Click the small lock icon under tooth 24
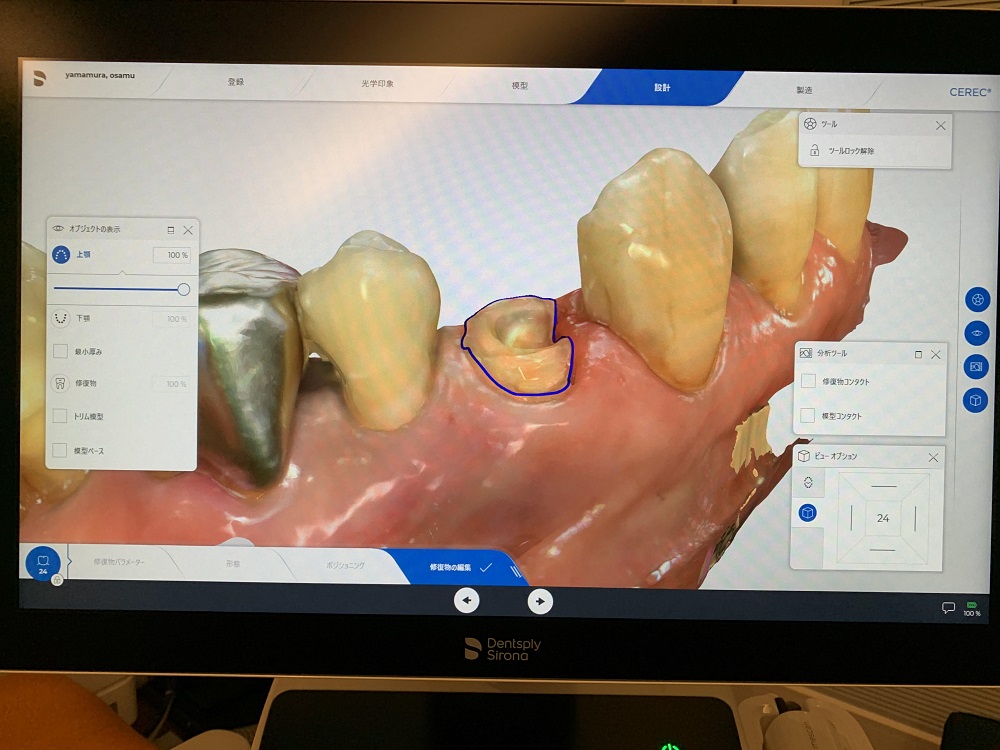This screenshot has width=1000, height=750. [57, 580]
